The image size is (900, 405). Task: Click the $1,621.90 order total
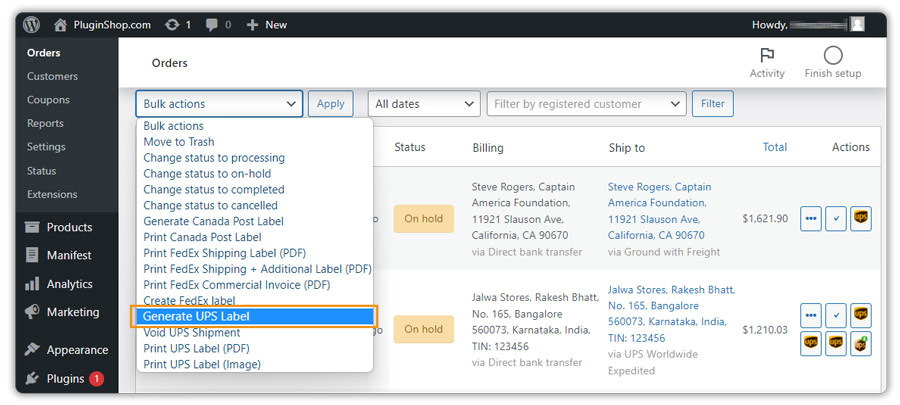coord(765,219)
